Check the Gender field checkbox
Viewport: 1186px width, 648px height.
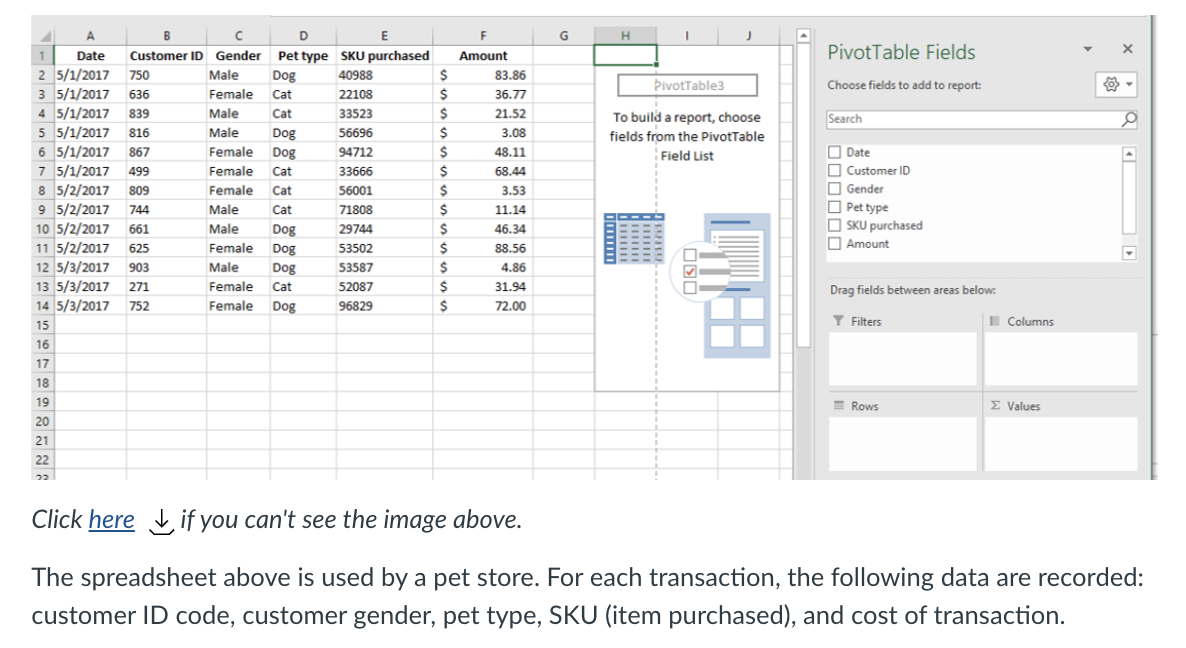tap(835, 188)
